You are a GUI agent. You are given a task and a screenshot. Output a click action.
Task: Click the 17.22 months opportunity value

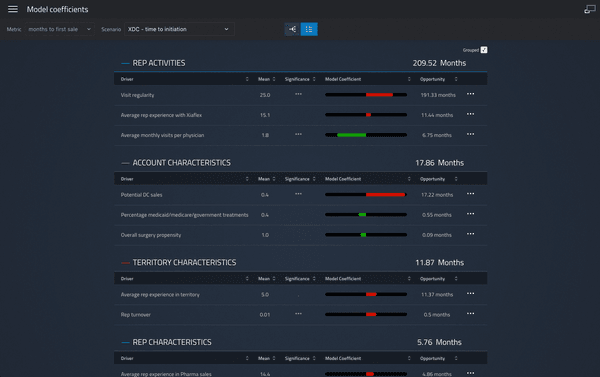(437, 195)
